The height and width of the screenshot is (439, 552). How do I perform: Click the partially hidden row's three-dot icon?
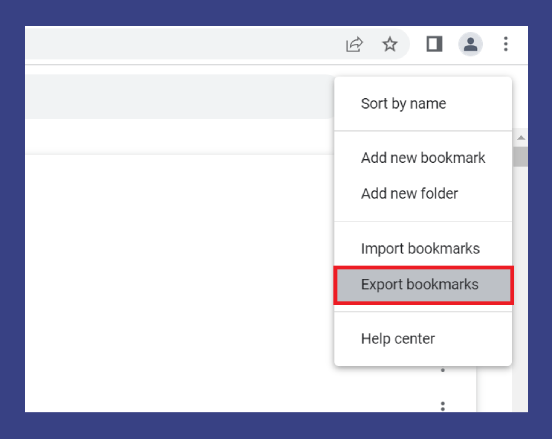click(x=443, y=370)
